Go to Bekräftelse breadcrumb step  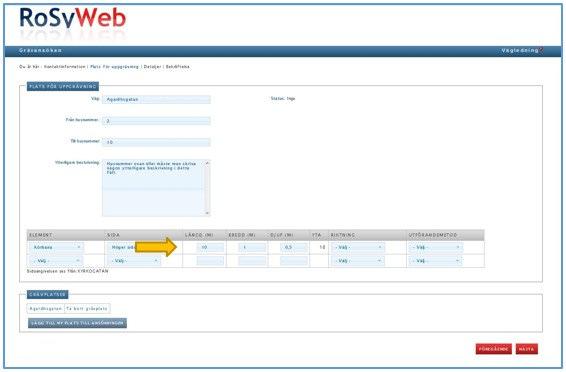pyautogui.click(x=178, y=67)
